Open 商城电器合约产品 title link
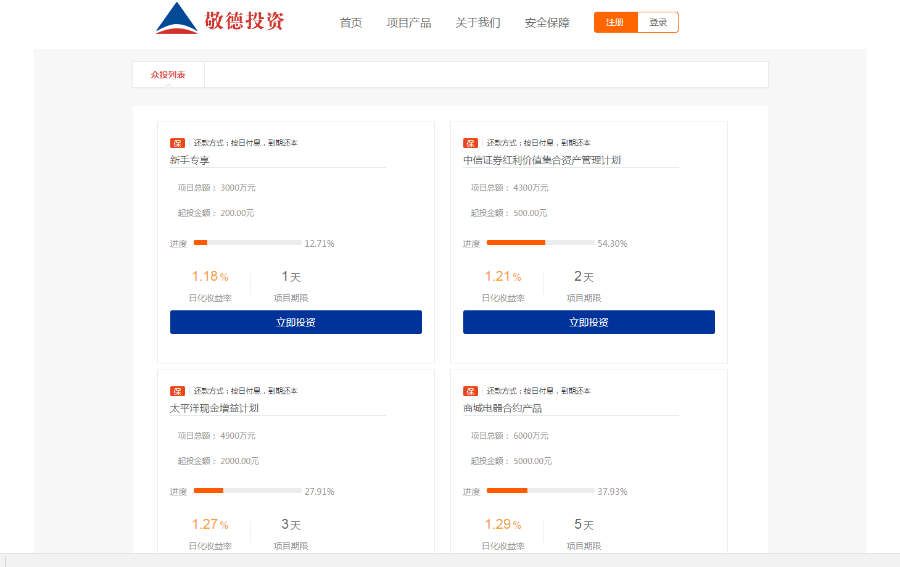Viewport: 900px width, 567px height. (x=502, y=408)
